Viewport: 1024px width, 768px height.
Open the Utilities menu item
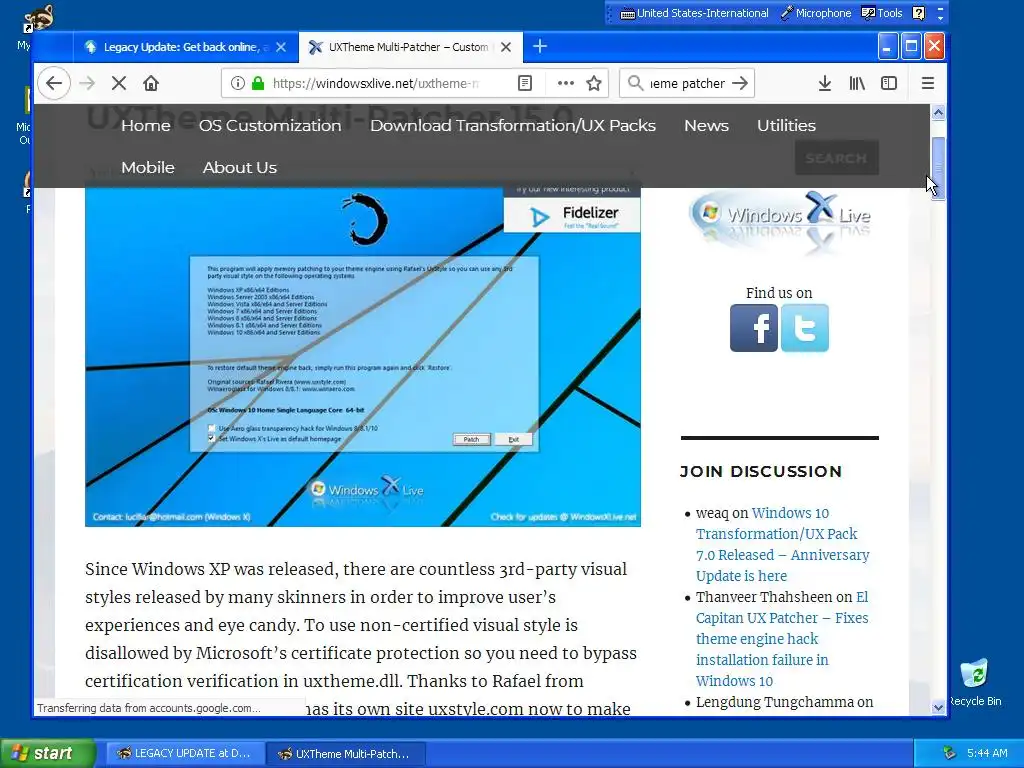pos(786,125)
